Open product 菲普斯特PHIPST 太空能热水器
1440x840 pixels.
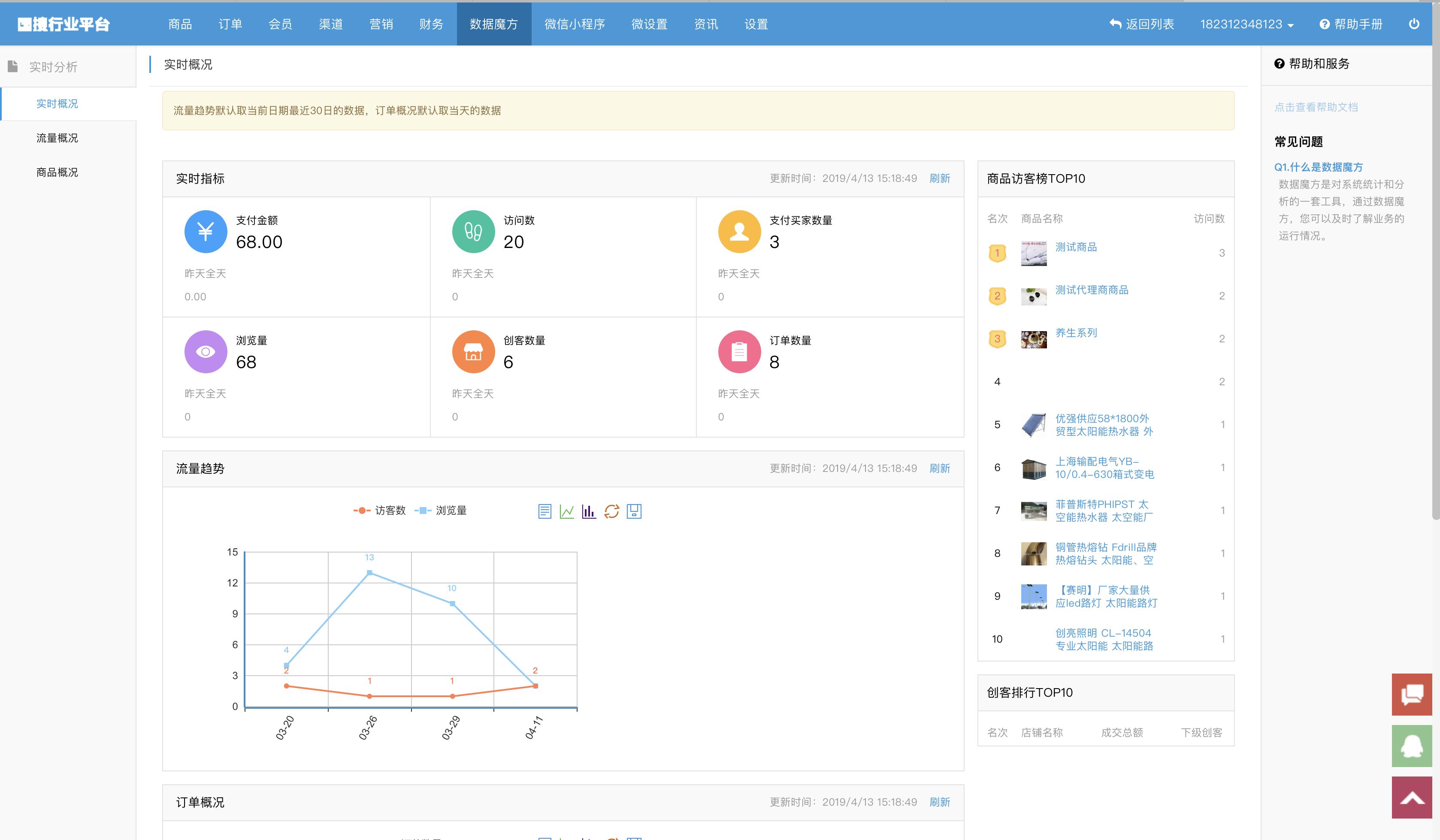pyautogui.click(x=1104, y=510)
